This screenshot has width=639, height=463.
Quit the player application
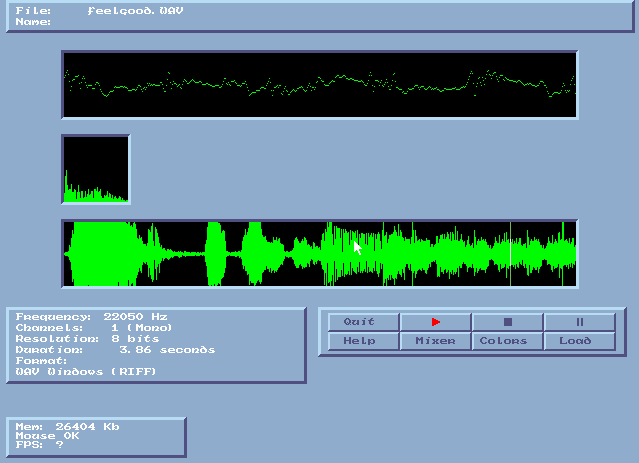[x=364, y=322]
